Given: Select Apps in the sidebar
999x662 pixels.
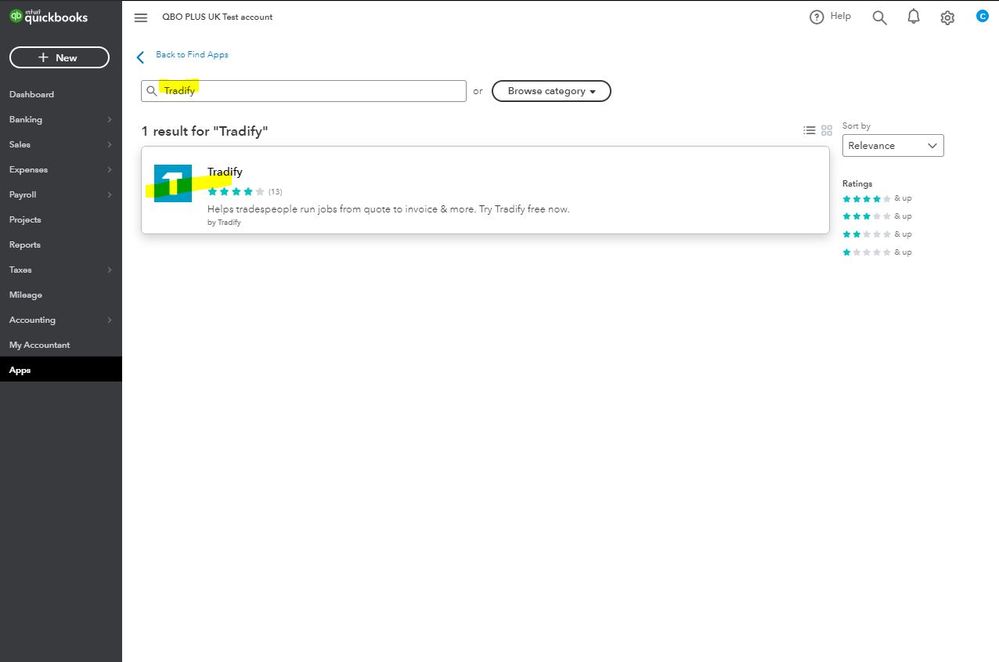Looking at the screenshot, I should coord(61,370).
